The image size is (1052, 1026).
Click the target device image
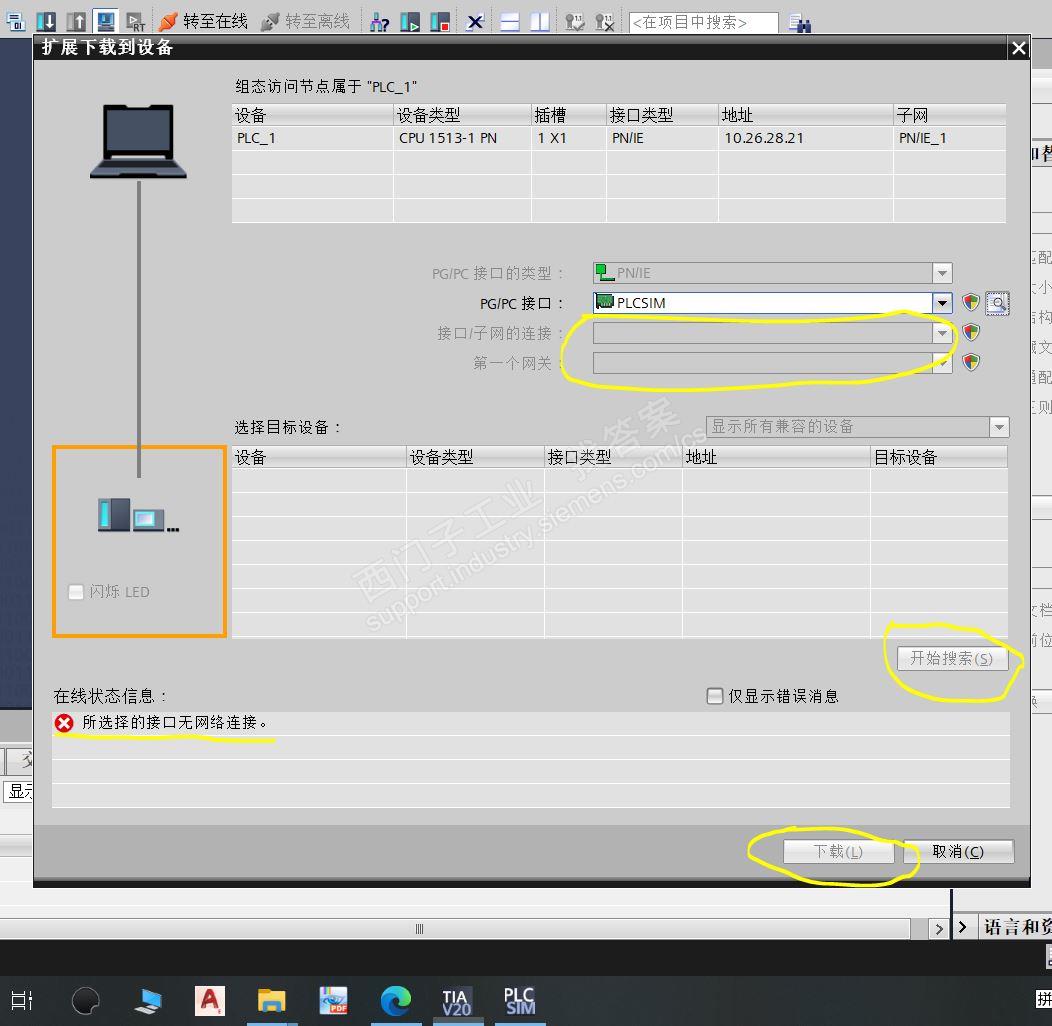coord(138,515)
